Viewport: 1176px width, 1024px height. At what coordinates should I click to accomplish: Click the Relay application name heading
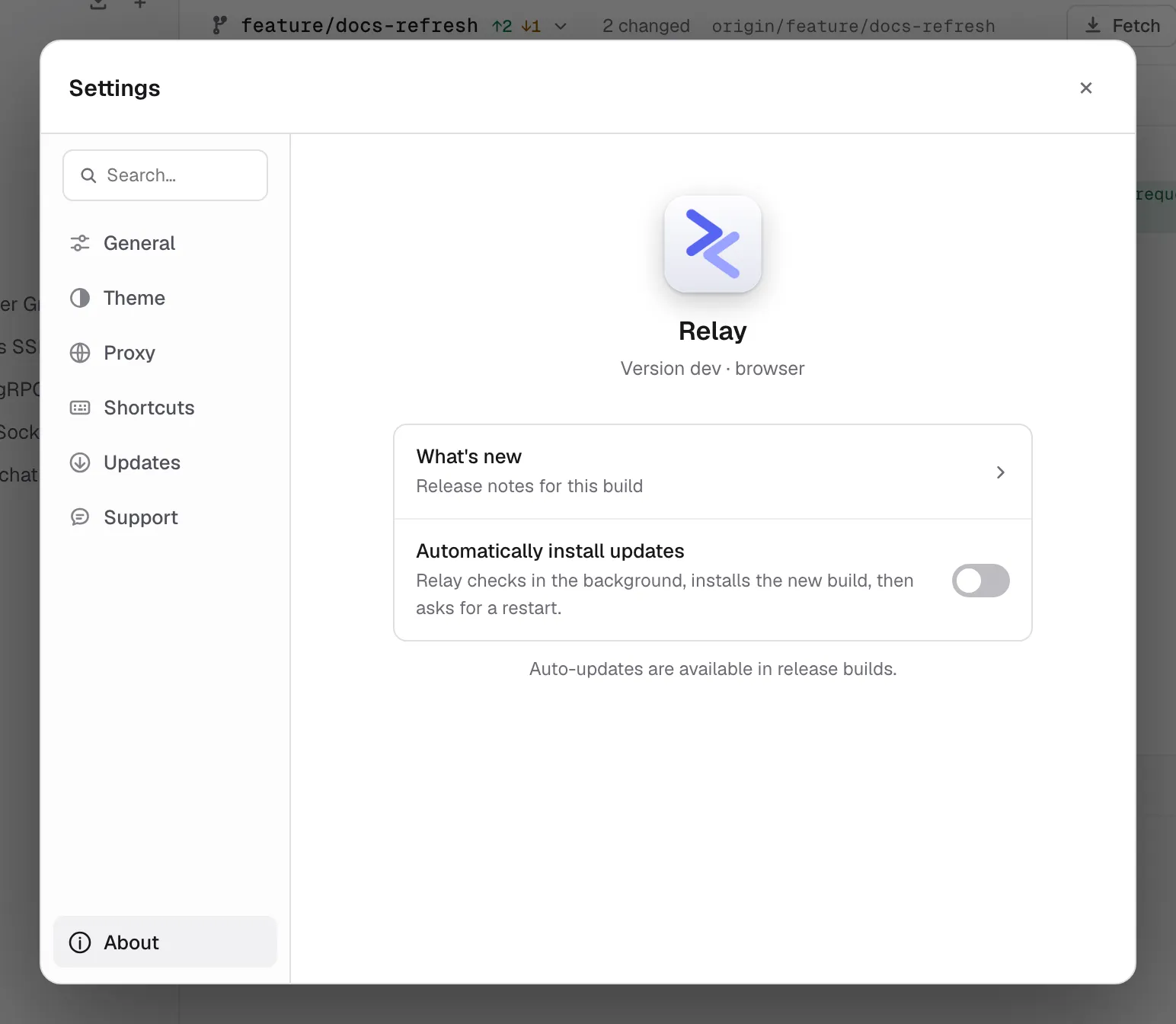click(x=713, y=331)
